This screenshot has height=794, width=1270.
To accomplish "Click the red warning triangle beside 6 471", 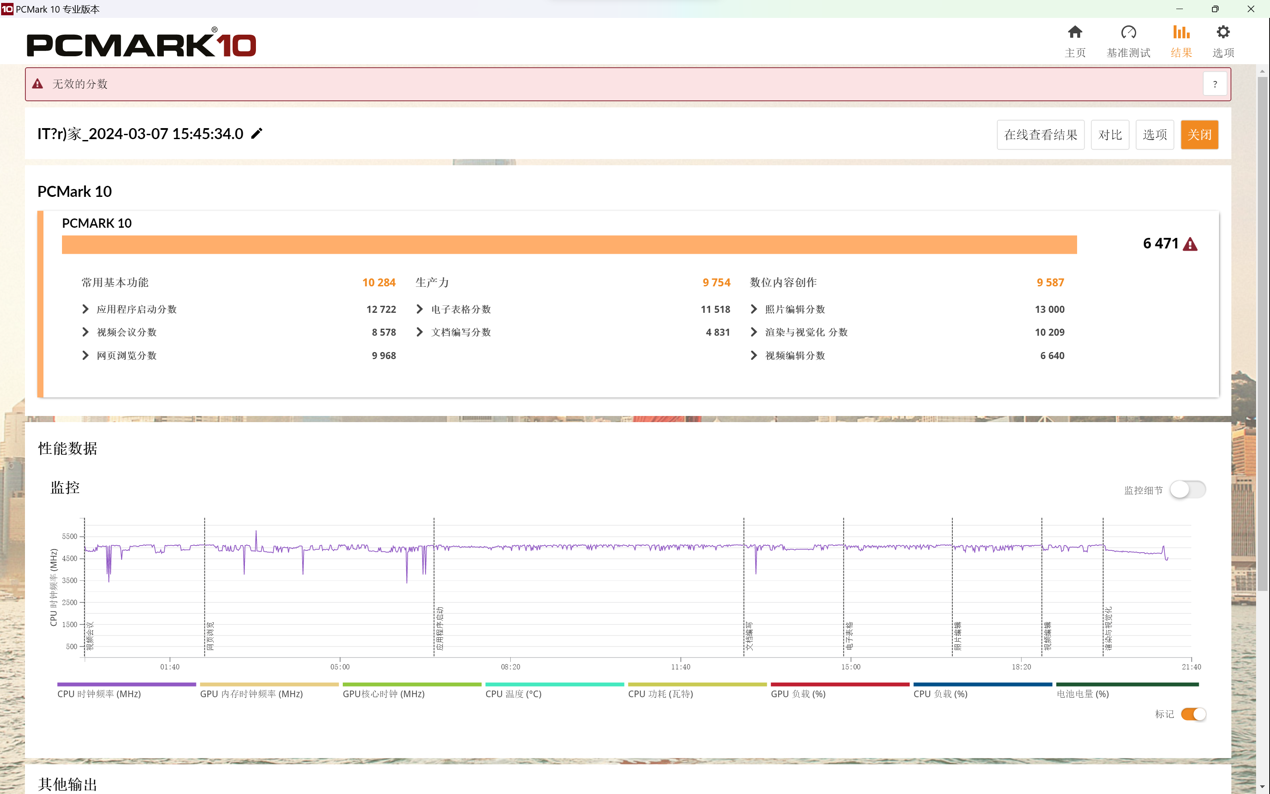I will (x=1190, y=244).
